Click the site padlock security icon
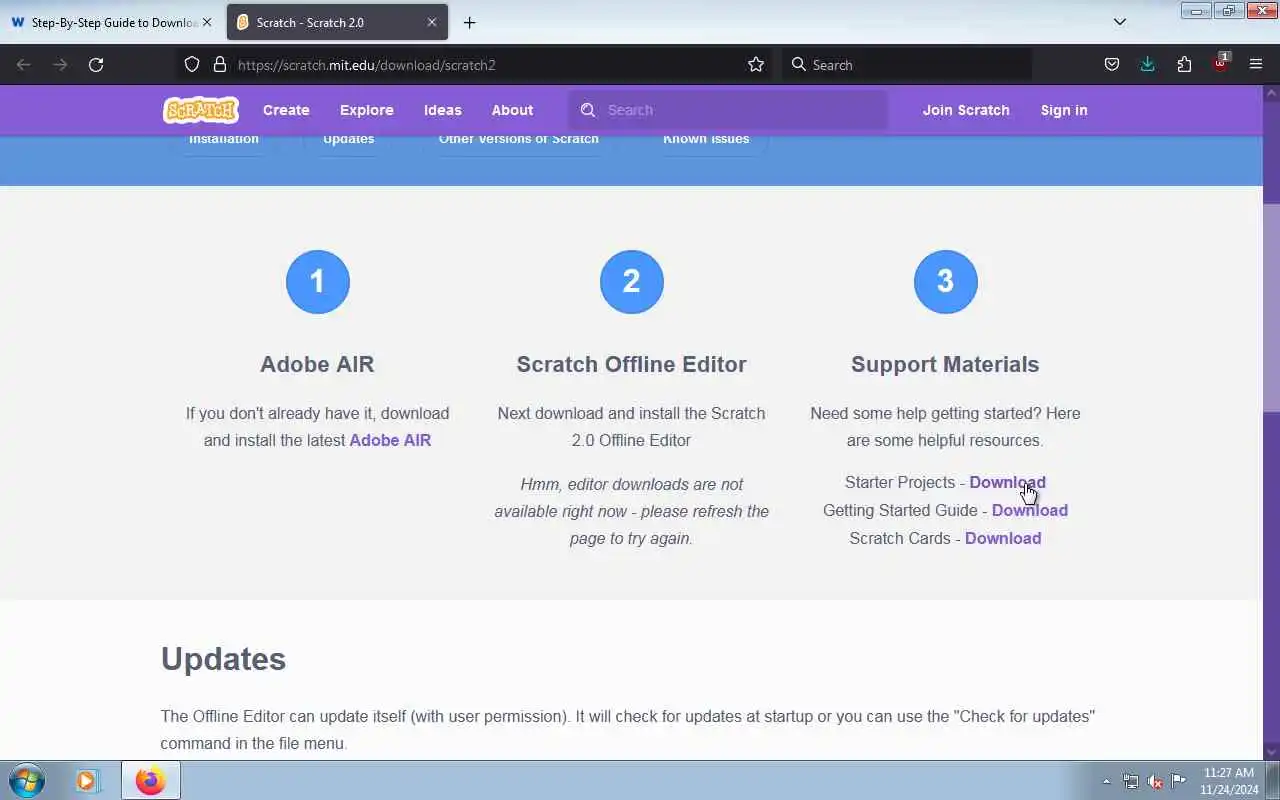 [x=220, y=65]
